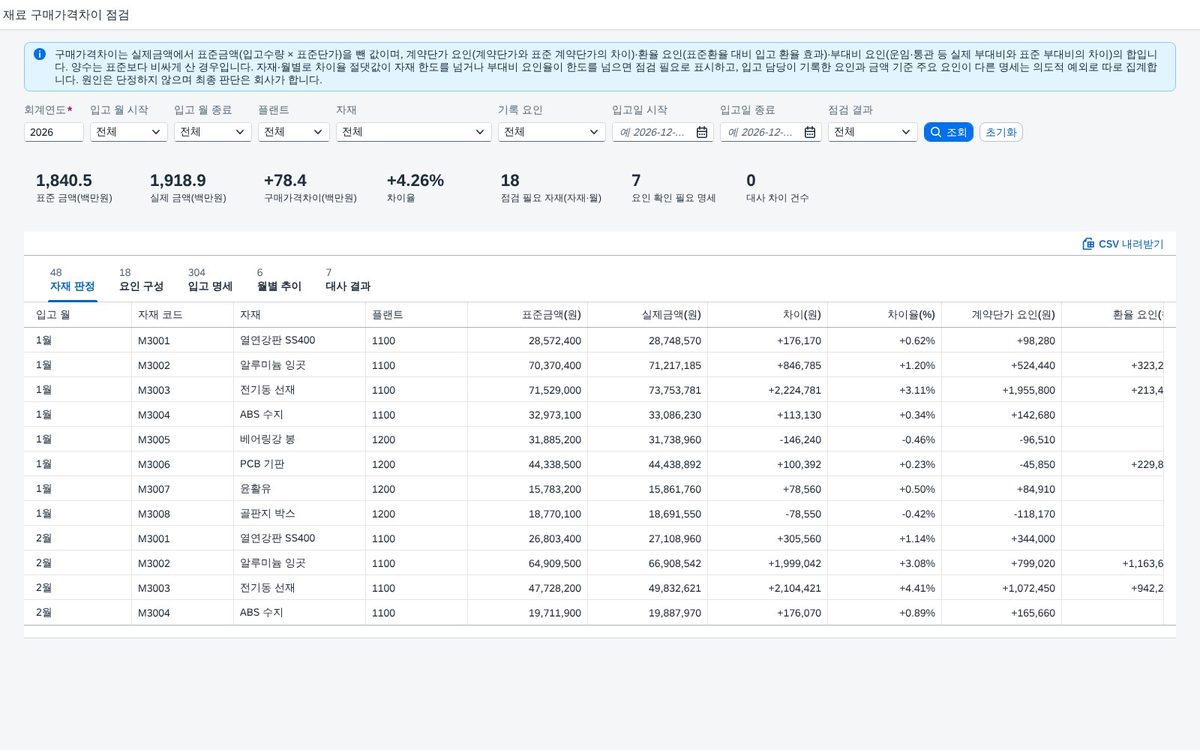Click the 플랜트 column header
The width and height of the screenshot is (1200, 750).
pos(416,315)
